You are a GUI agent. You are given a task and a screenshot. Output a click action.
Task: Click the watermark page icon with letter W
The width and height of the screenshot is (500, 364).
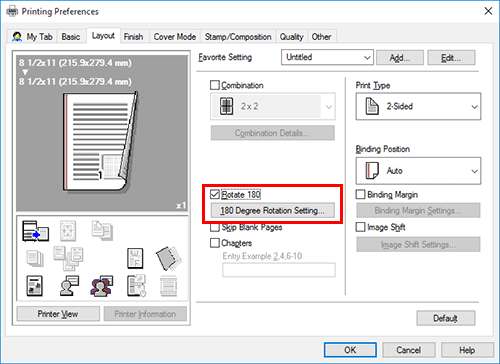coord(135,258)
